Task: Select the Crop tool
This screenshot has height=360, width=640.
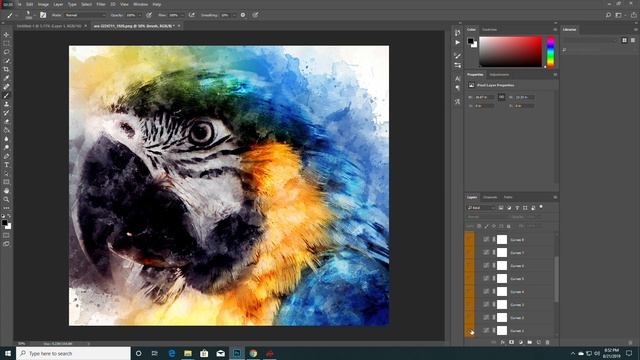Action: pyautogui.click(x=6, y=69)
